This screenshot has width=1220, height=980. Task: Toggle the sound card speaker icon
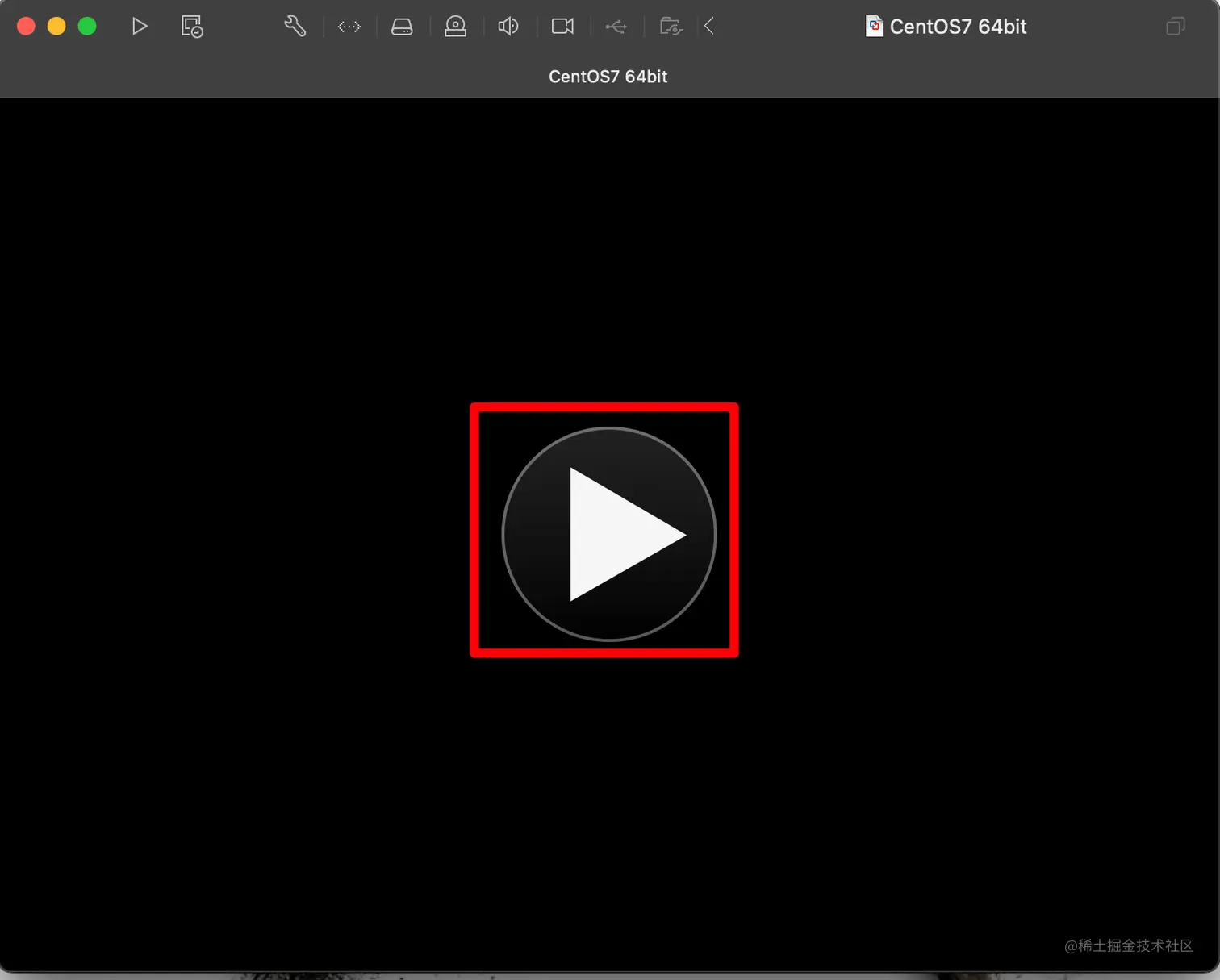pos(508,27)
